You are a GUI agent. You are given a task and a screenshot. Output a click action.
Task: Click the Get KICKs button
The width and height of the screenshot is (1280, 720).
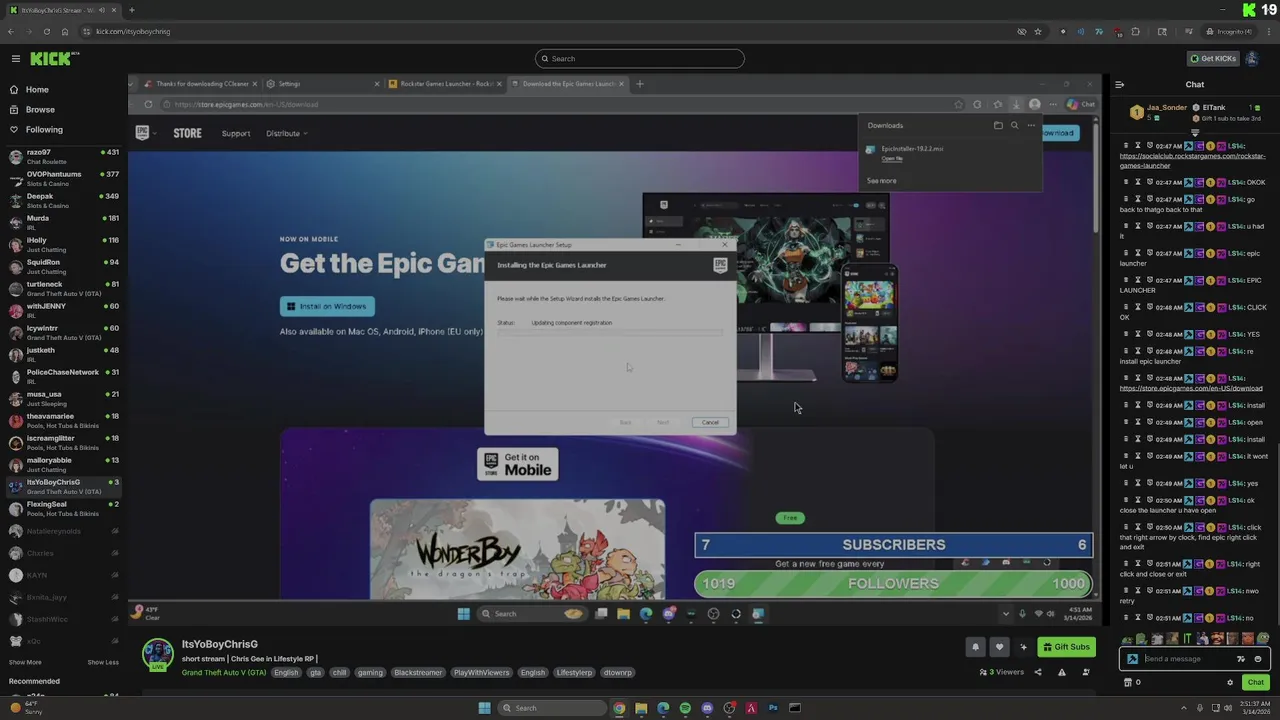pos(1213,59)
